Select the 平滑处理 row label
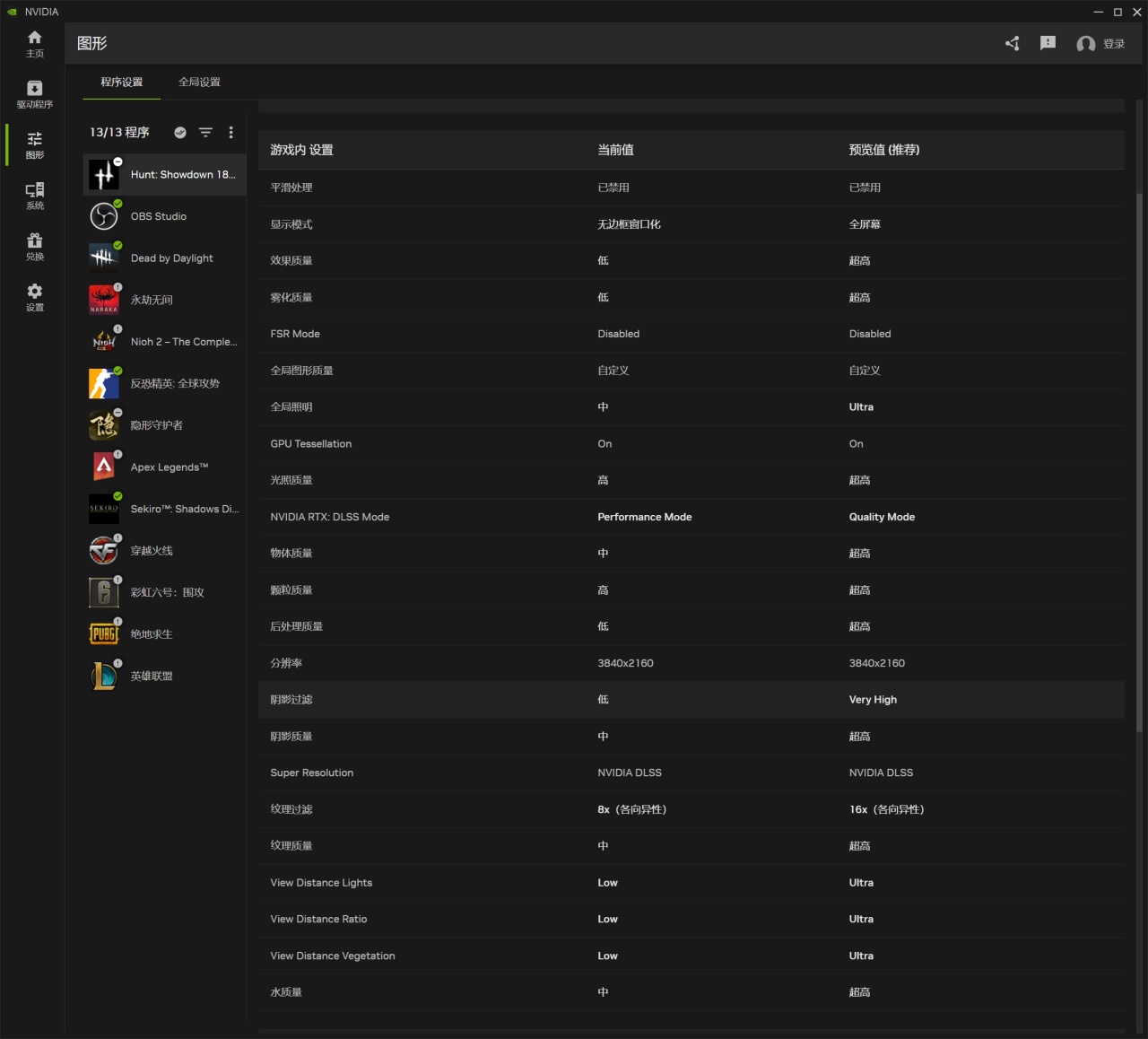Screen dimensions: 1148x1039 click(291, 188)
